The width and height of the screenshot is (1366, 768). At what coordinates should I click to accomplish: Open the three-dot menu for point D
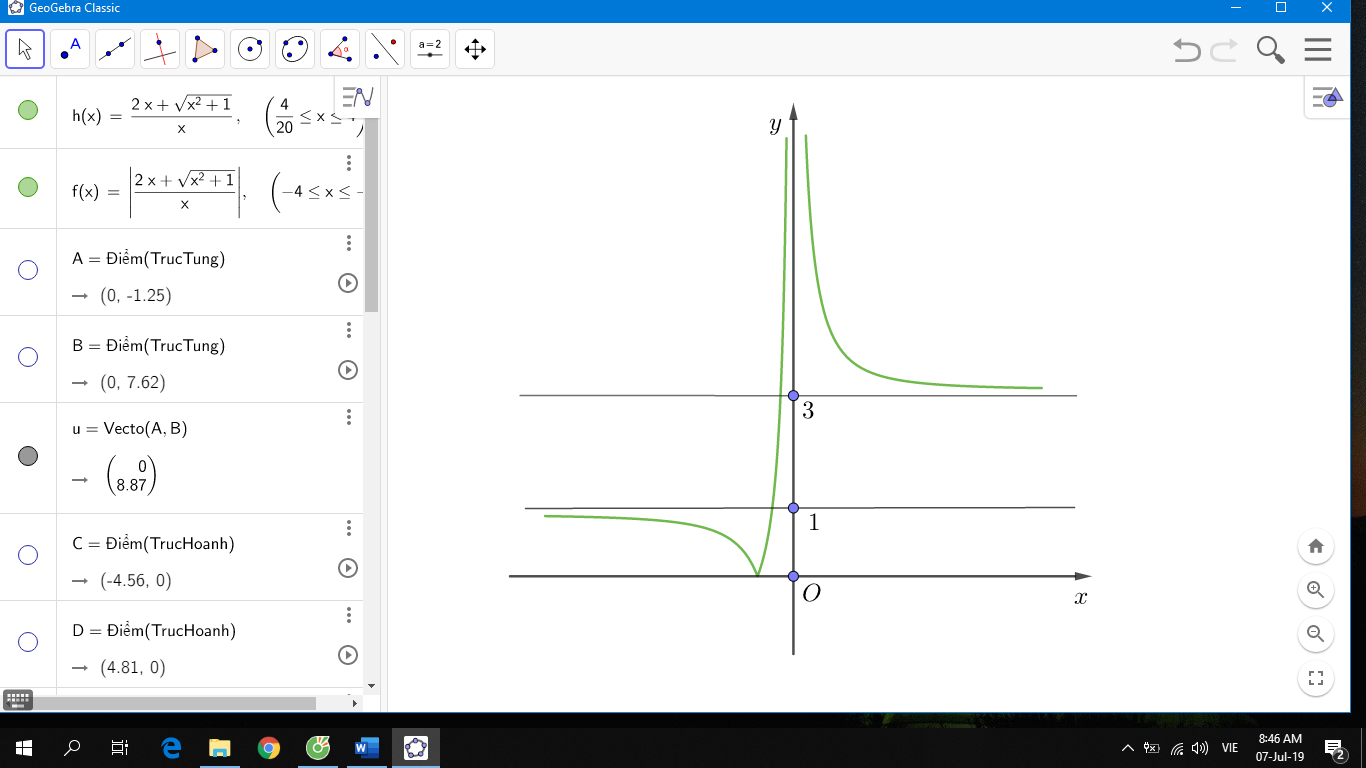click(349, 615)
